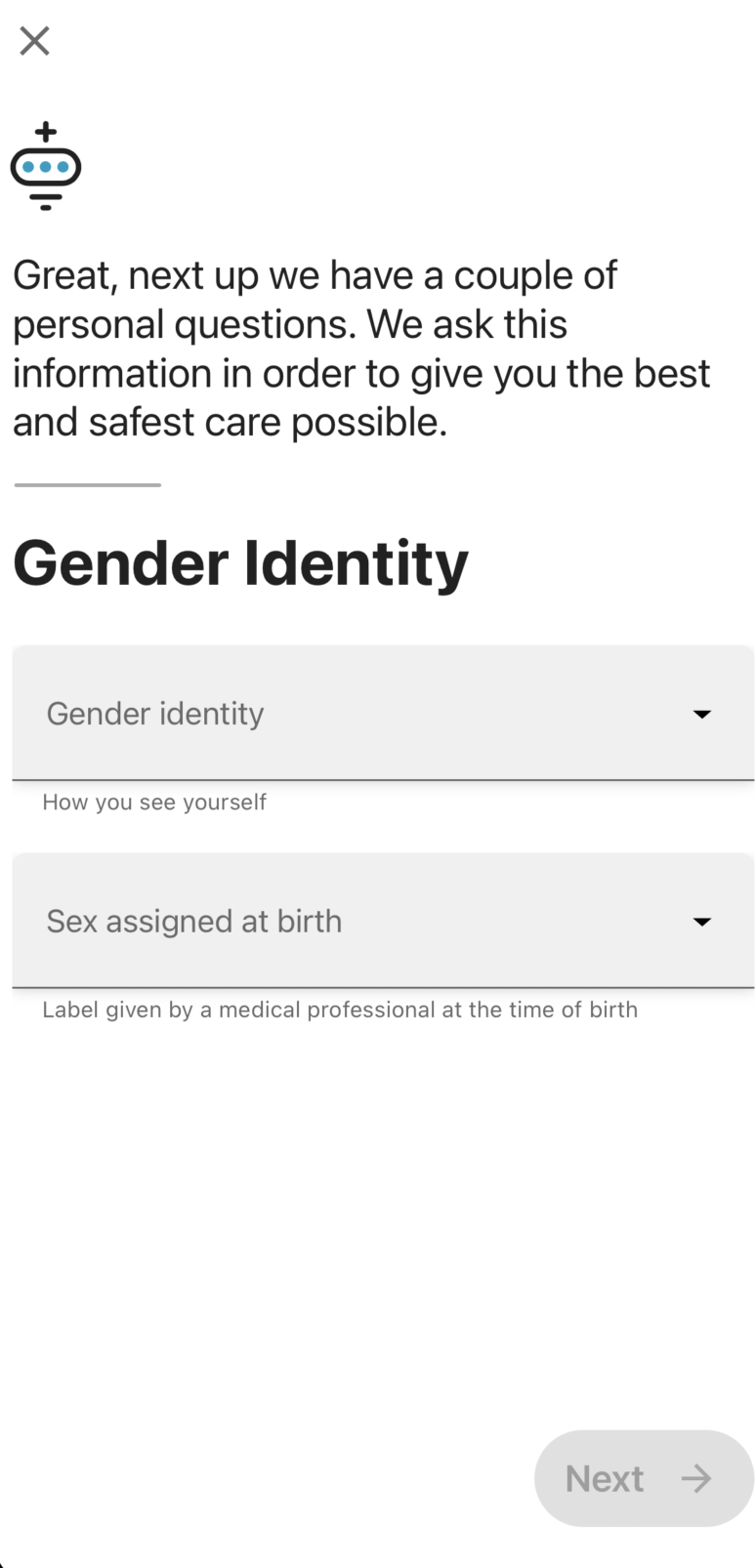Tap the right arrow inside Next button
The width and height of the screenshot is (756, 1568).
pos(696,1478)
